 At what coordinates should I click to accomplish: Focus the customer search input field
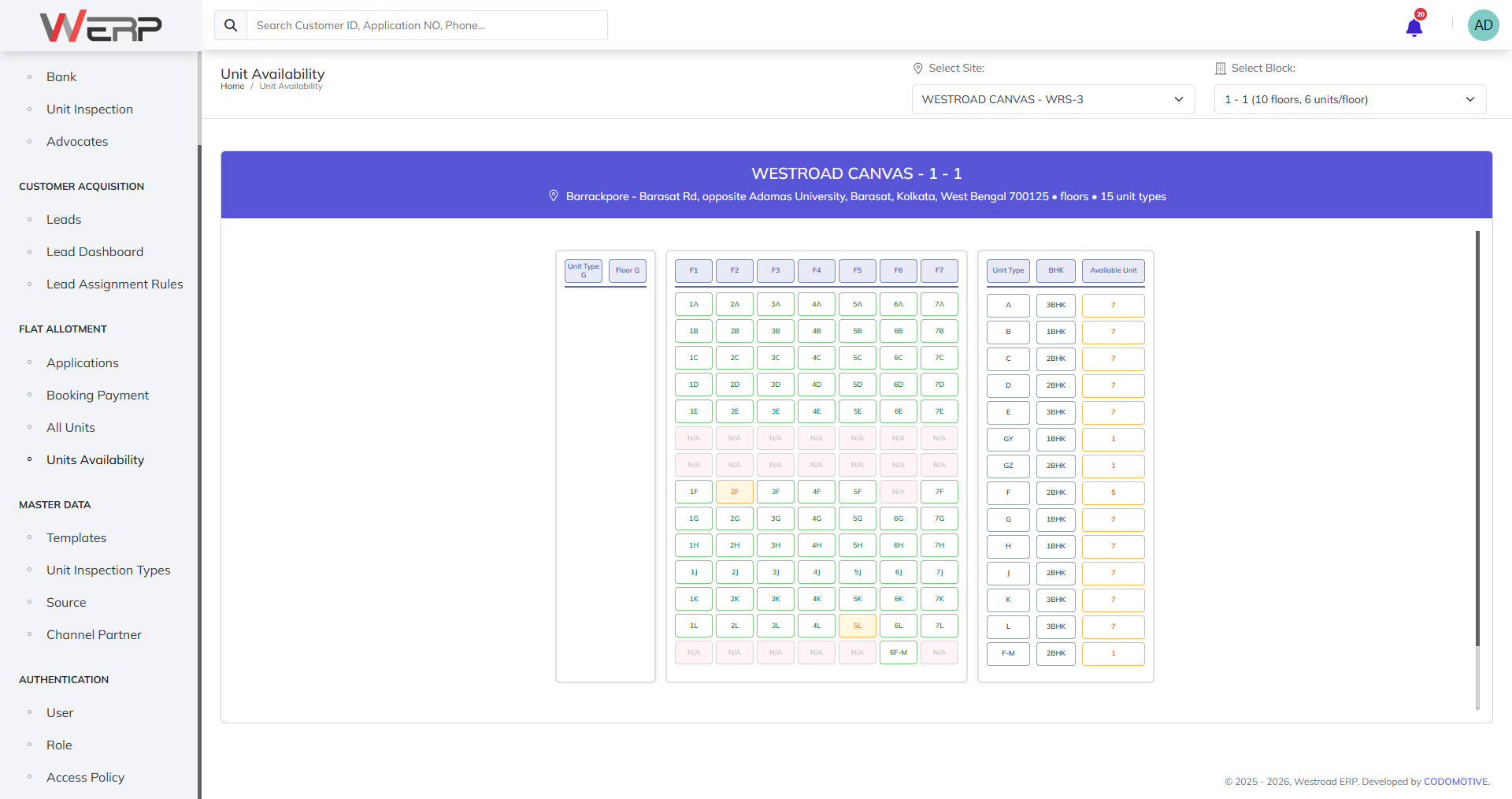(x=427, y=25)
